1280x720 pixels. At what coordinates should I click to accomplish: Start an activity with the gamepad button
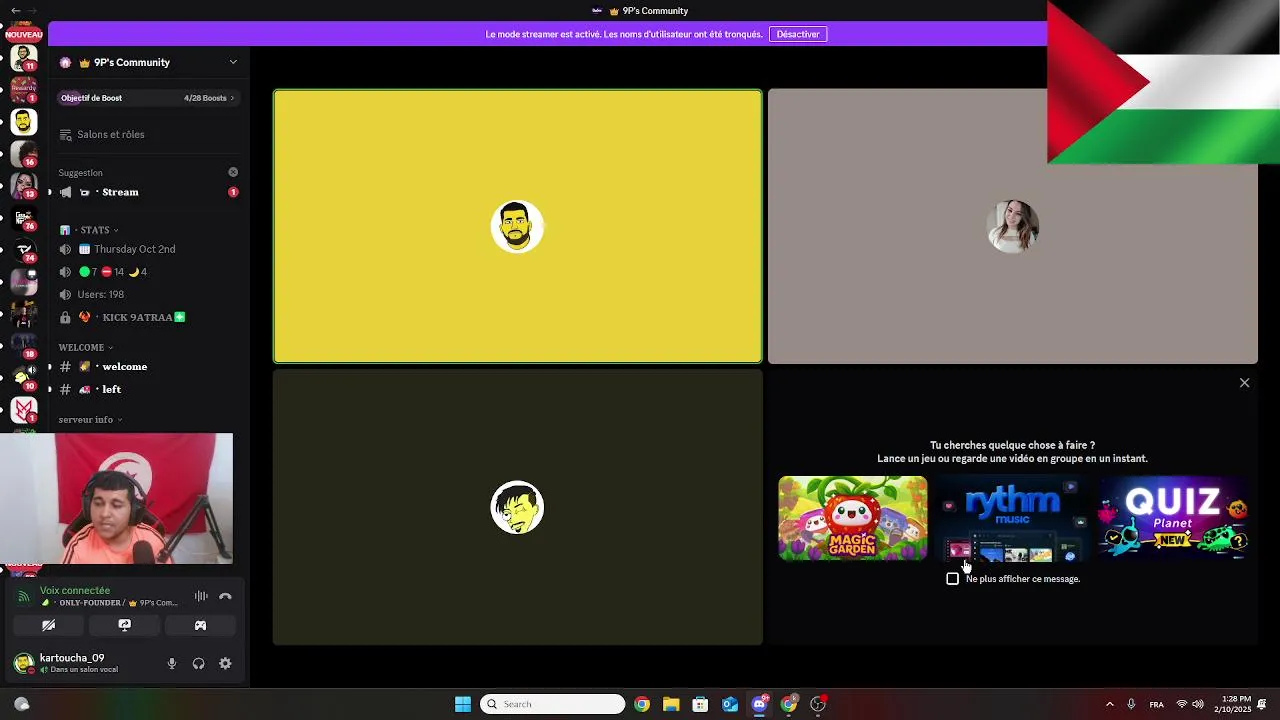[x=200, y=625]
